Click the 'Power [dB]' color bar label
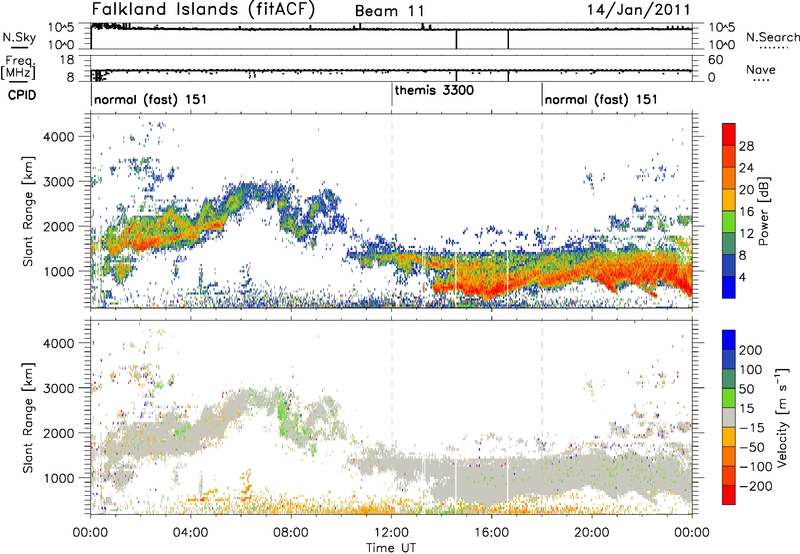The image size is (800, 554). (763, 211)
